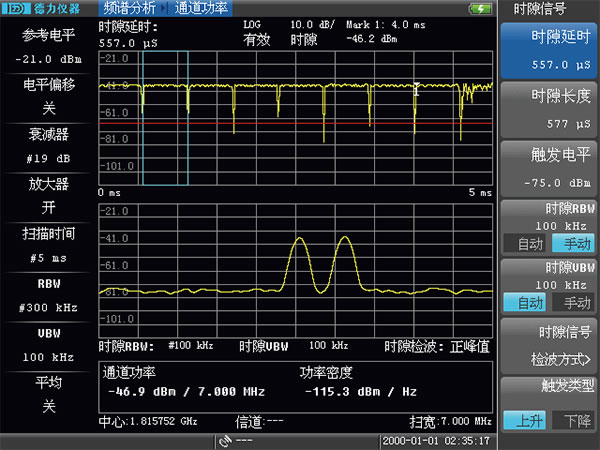Open the 触发电平 -75.0 dBm setting

[x=548, y=167]
